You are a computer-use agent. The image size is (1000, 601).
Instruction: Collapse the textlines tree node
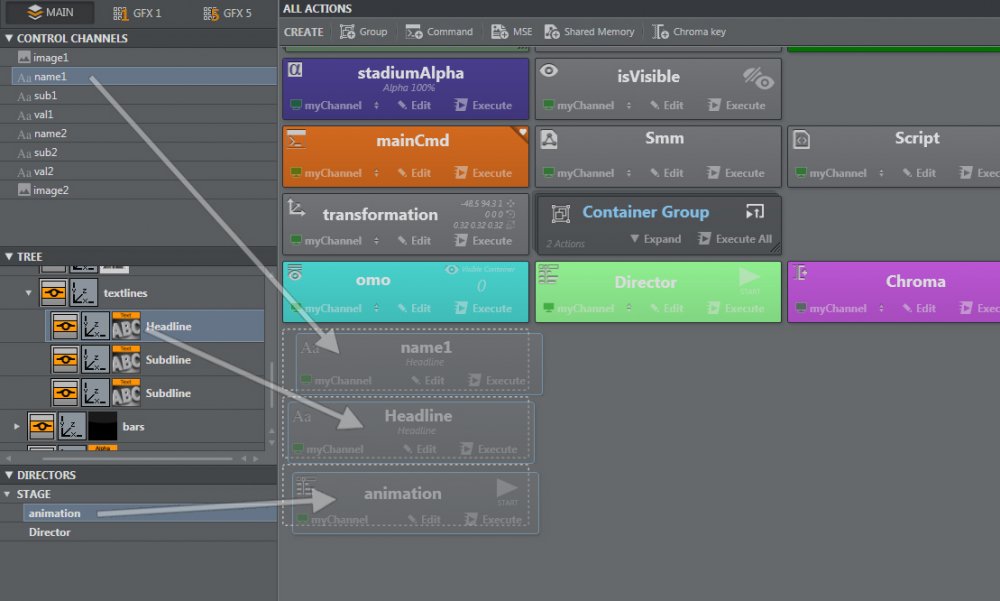point(28,293)
